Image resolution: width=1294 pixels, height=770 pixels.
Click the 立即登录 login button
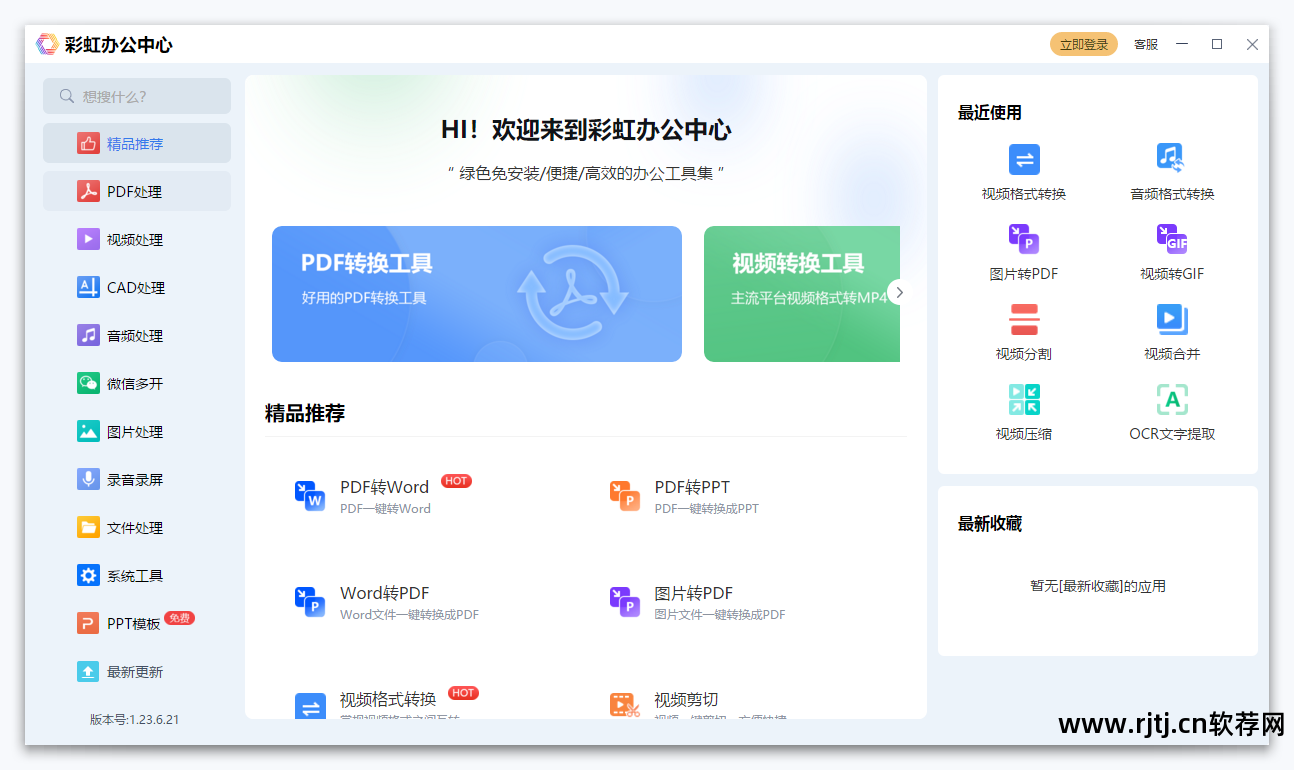click(x=1083, y=45)
